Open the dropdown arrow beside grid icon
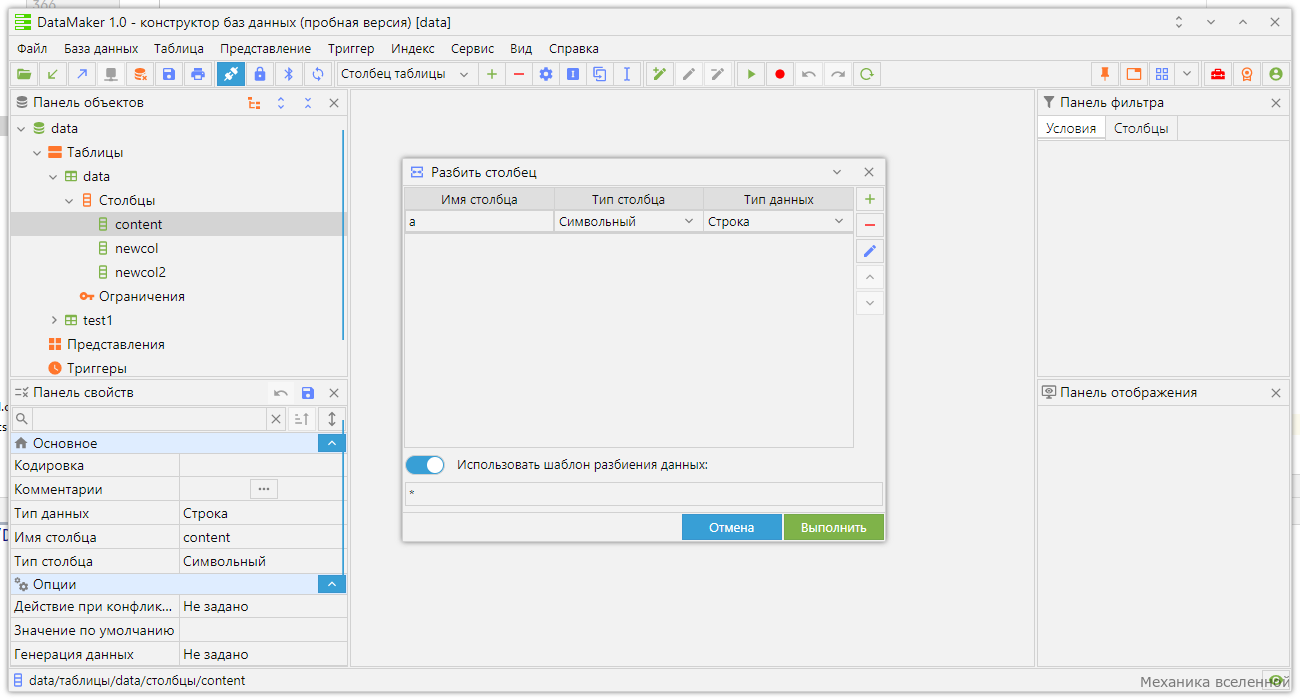1300x700 pixels. [1186, 74]
